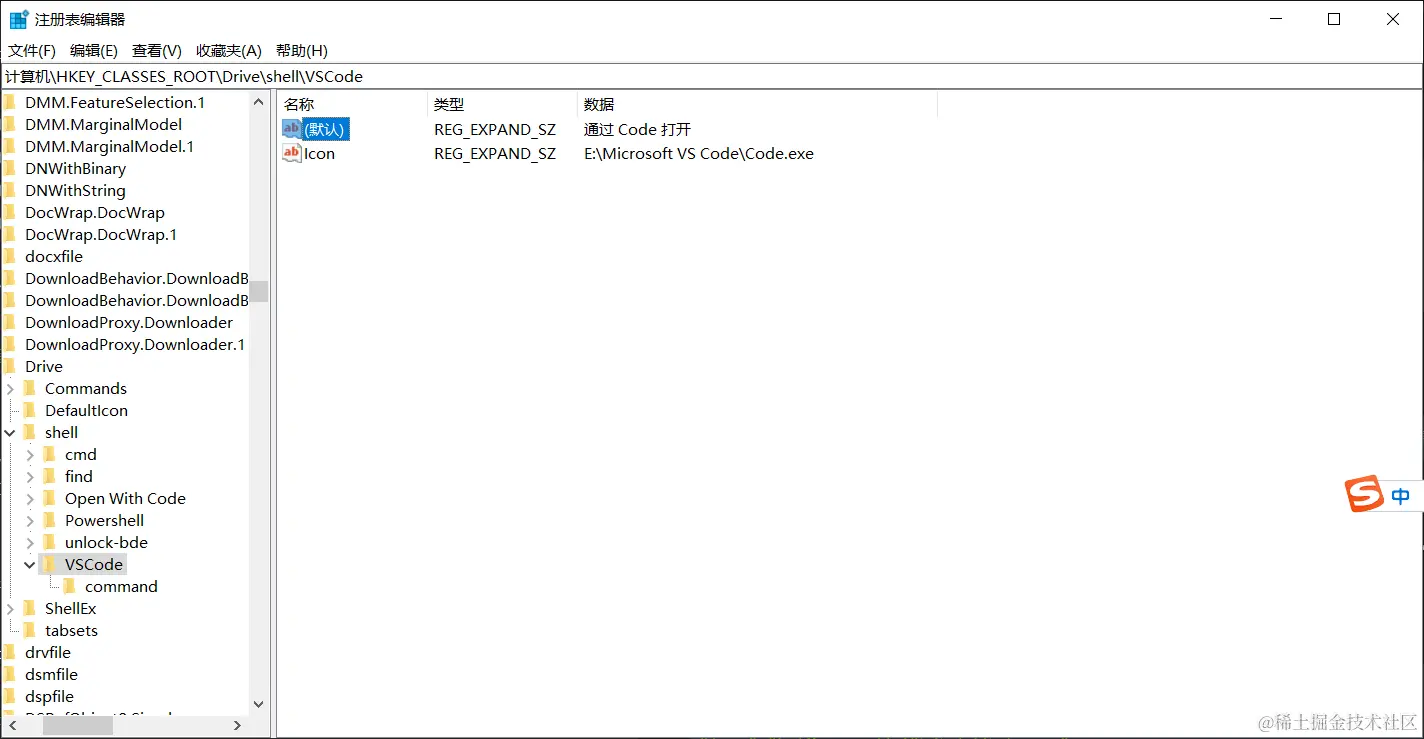The image size is (1424, 739).
Task: Expand the Commands key
Action: 10,389
